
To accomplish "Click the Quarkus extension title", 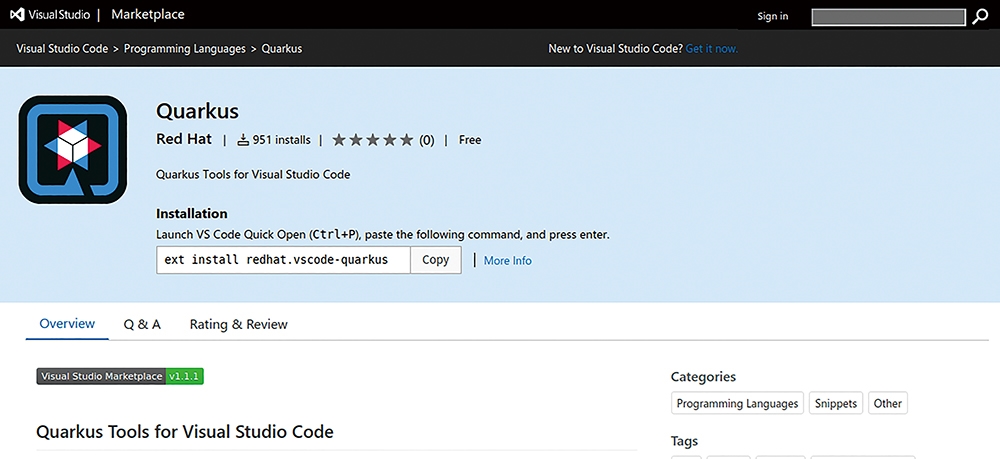I will (x=197, y=112).
